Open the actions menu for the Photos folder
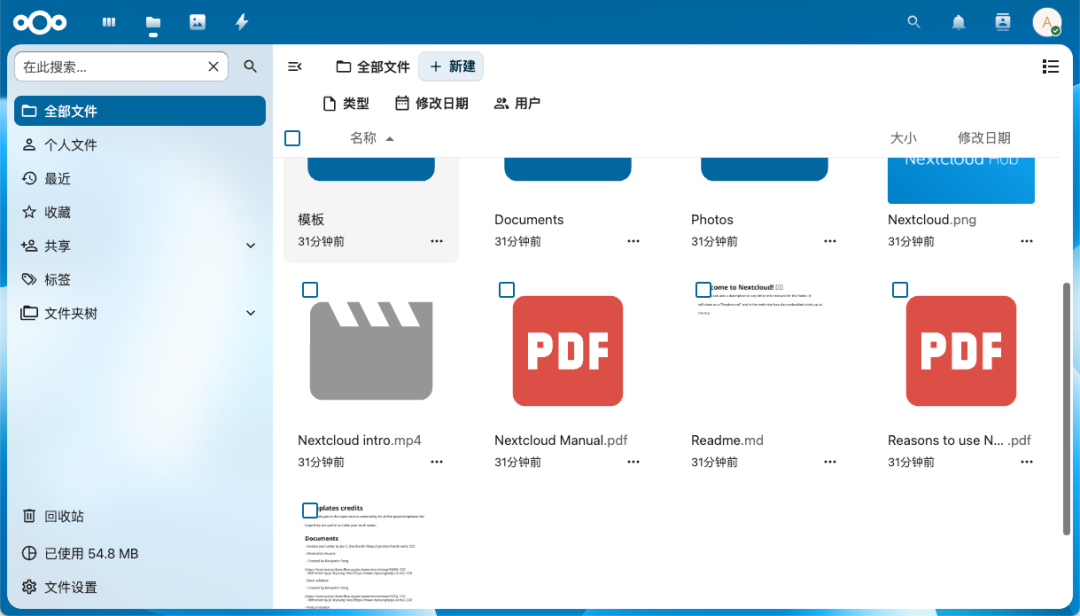This screenshot has height=616, width=1080. (x=829, y=240)
